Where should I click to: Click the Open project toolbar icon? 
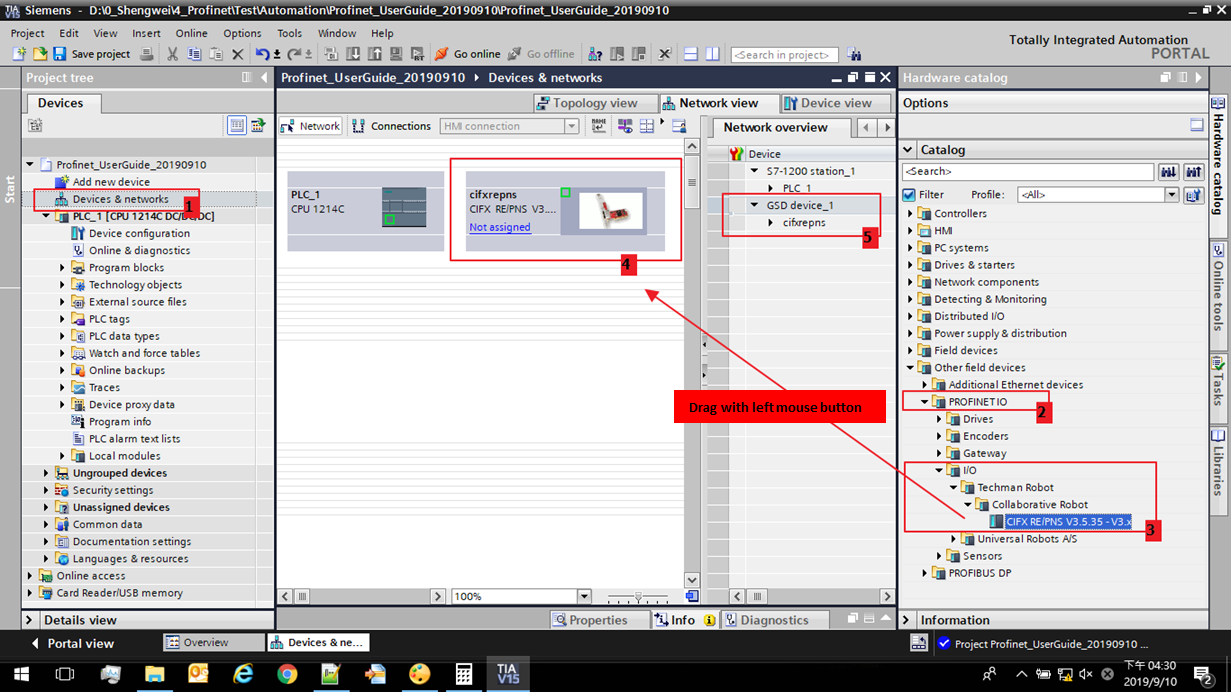pyautogui.click(x=40, y=54)
